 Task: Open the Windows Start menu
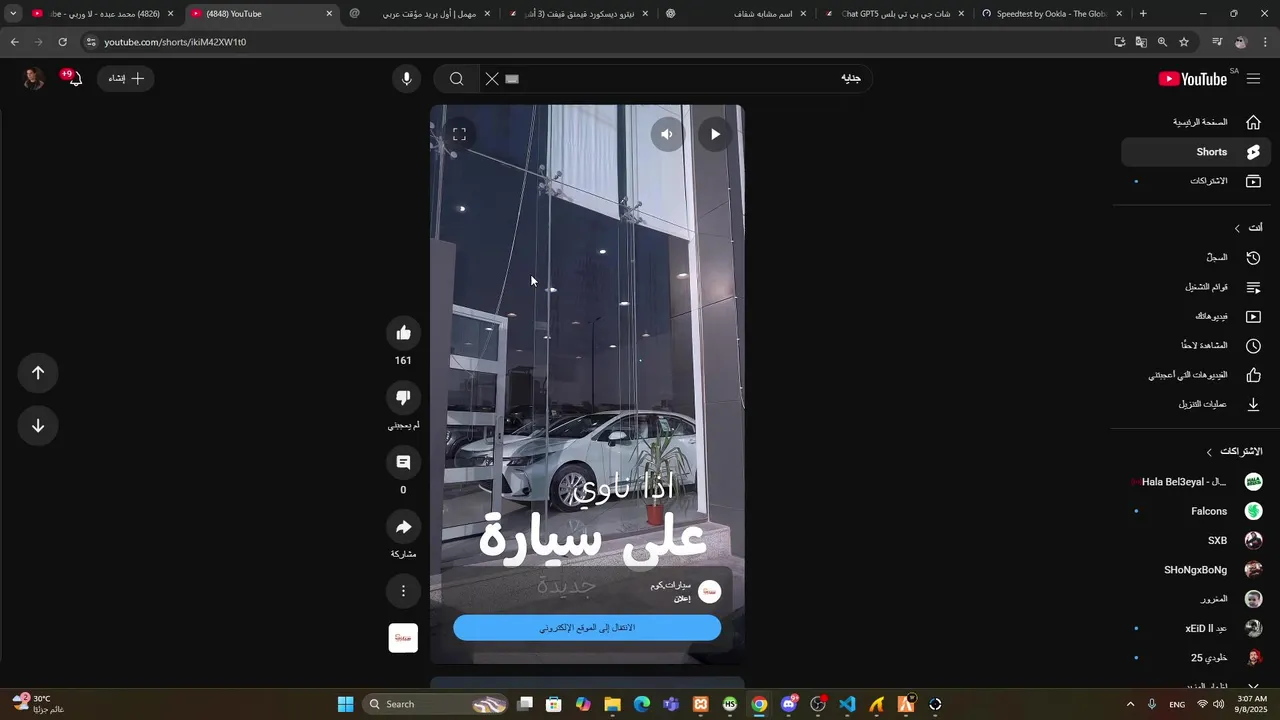click(345, 704)
